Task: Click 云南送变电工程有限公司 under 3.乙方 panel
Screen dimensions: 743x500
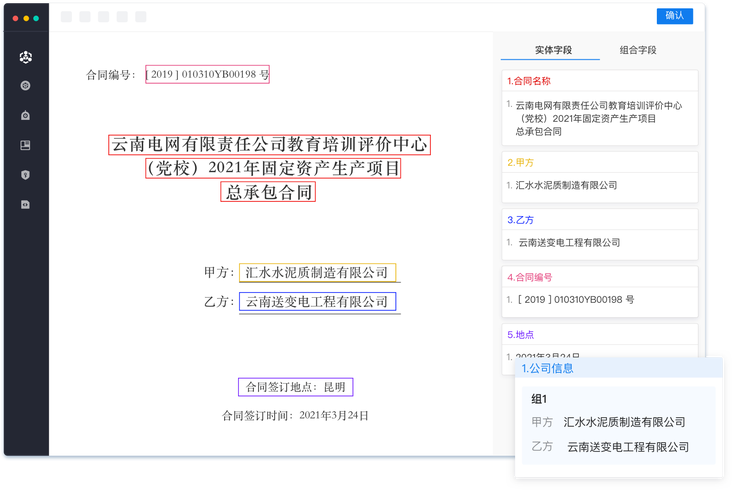Action: [x=569, y=243]
